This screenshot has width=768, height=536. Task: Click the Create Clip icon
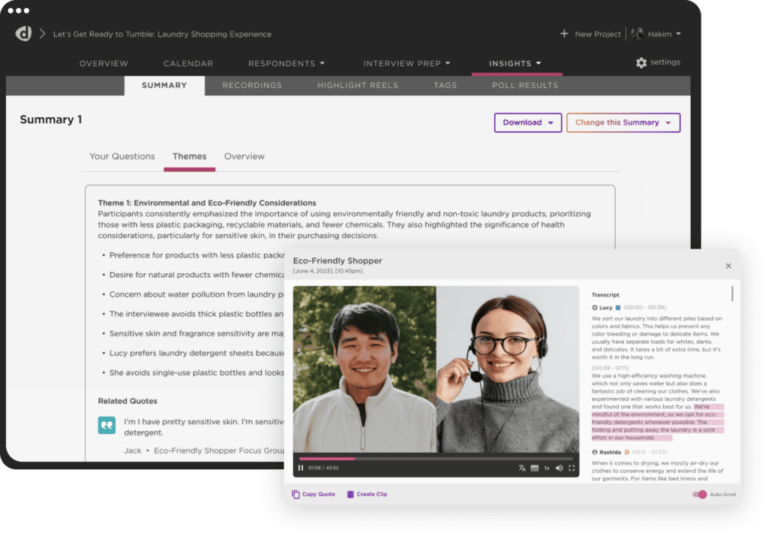click(350, 494)
